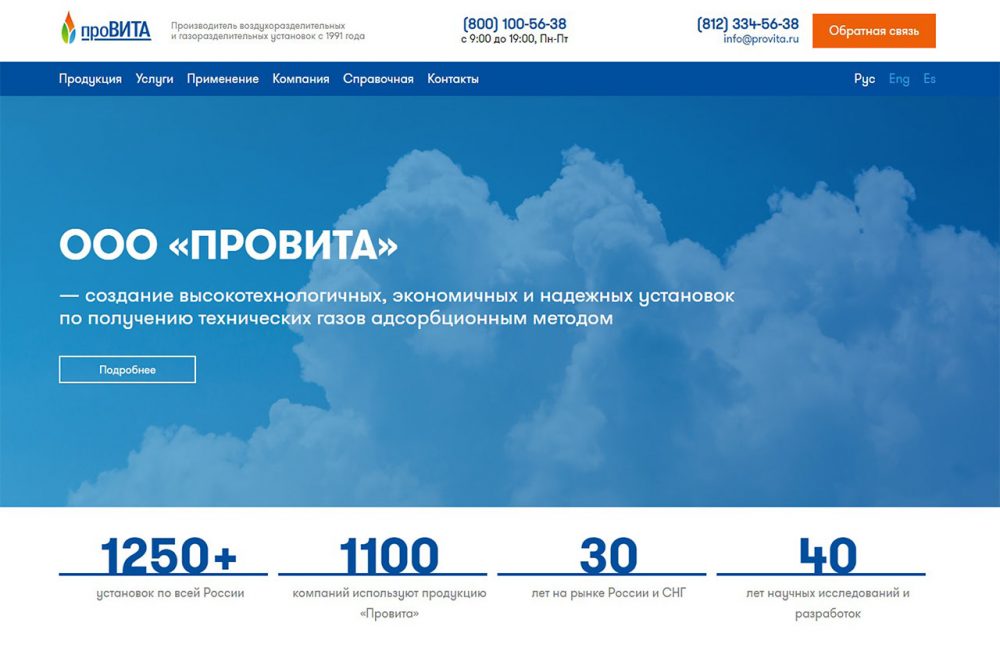Click the (812) 334-56-38 phone number
Viewport: 1000px width, 648px height.
747,23
